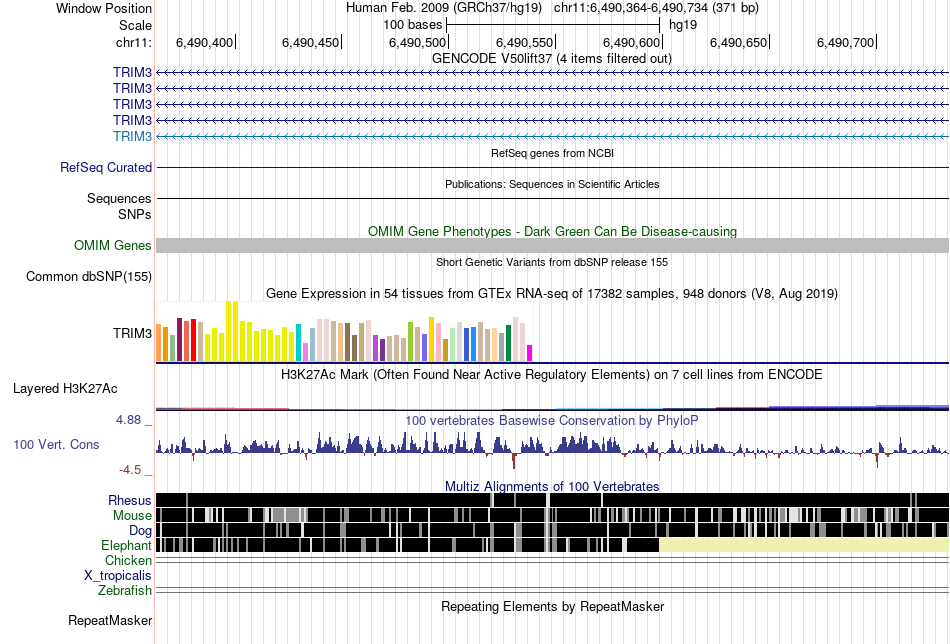Click the SNPs track label
950x644 pixels.
tap(135, 214)
